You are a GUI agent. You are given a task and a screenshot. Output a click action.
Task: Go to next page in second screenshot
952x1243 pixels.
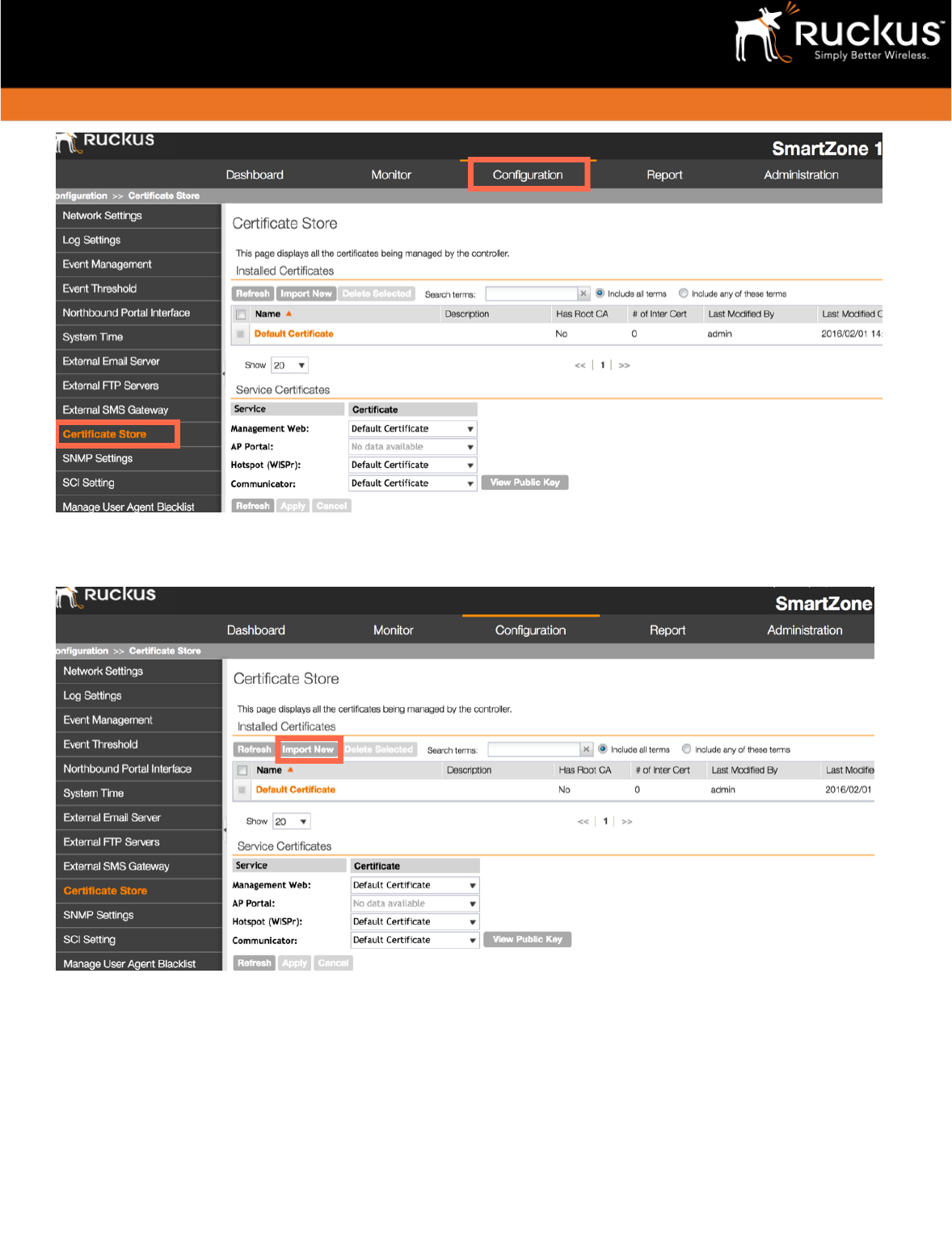(627, 821)
